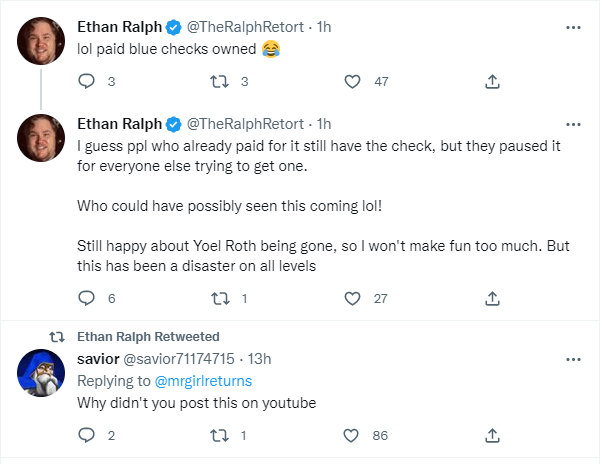Like the 'paid blue checks owned' tweet
614x464 pixels.
(x=352, y=81)
